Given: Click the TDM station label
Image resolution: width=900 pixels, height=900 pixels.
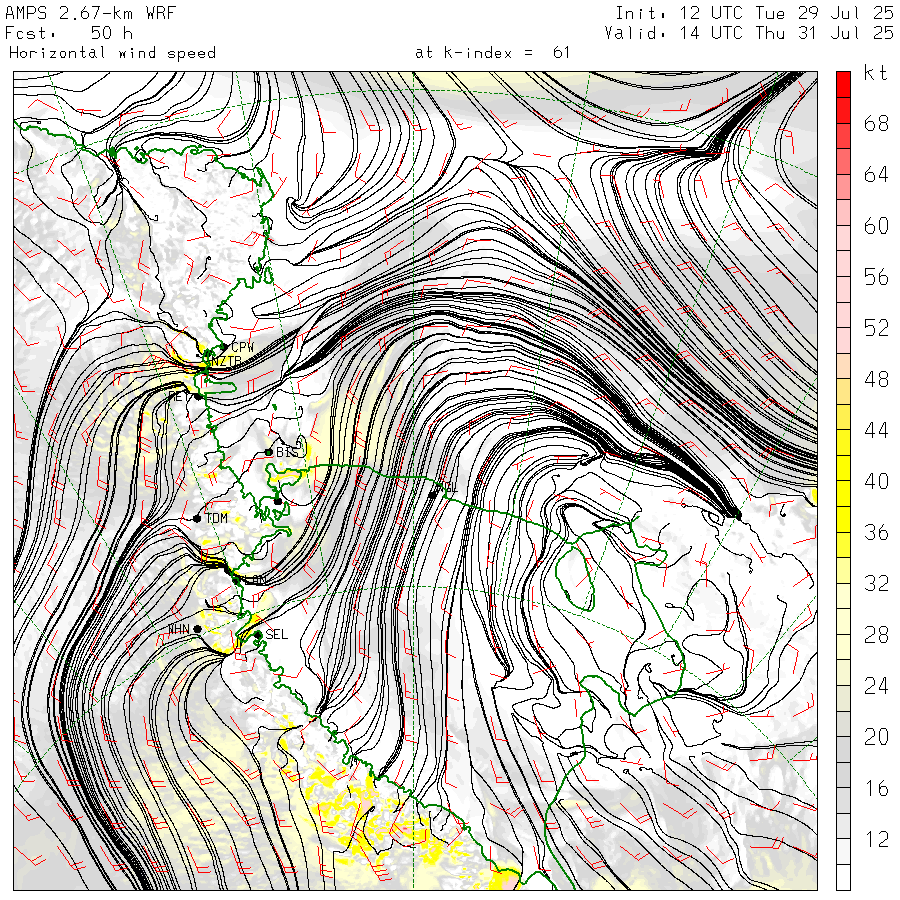Looking at the screenshot, I should [x=216, y=518].
